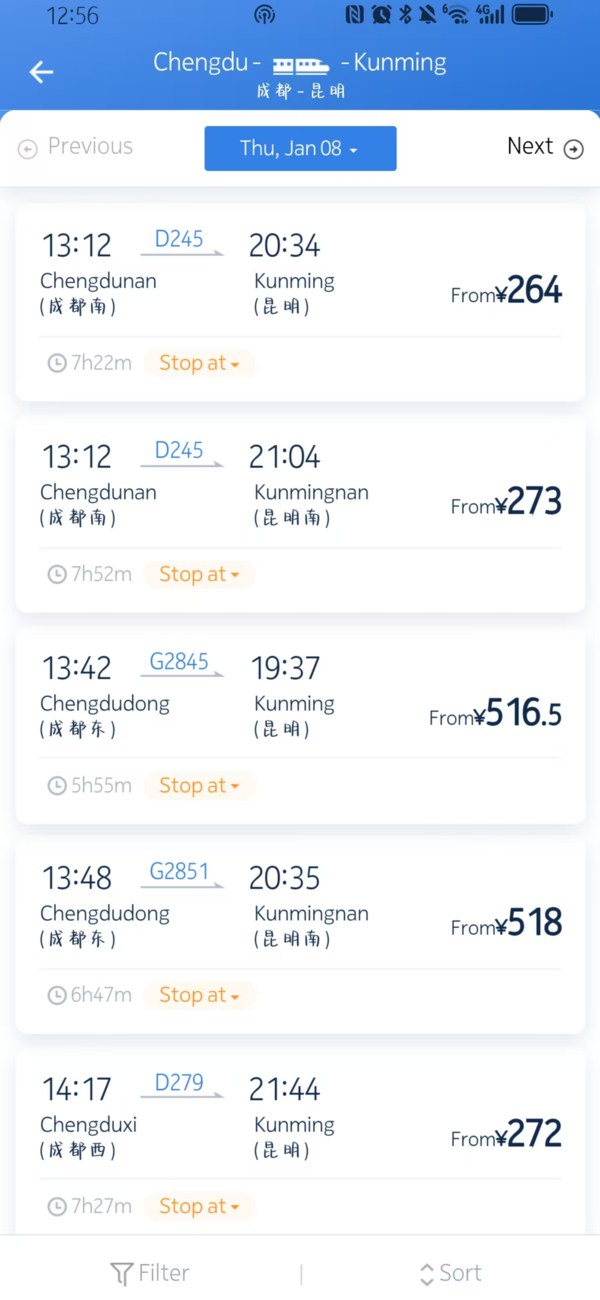Open the Filter options

coord(150,1274)
